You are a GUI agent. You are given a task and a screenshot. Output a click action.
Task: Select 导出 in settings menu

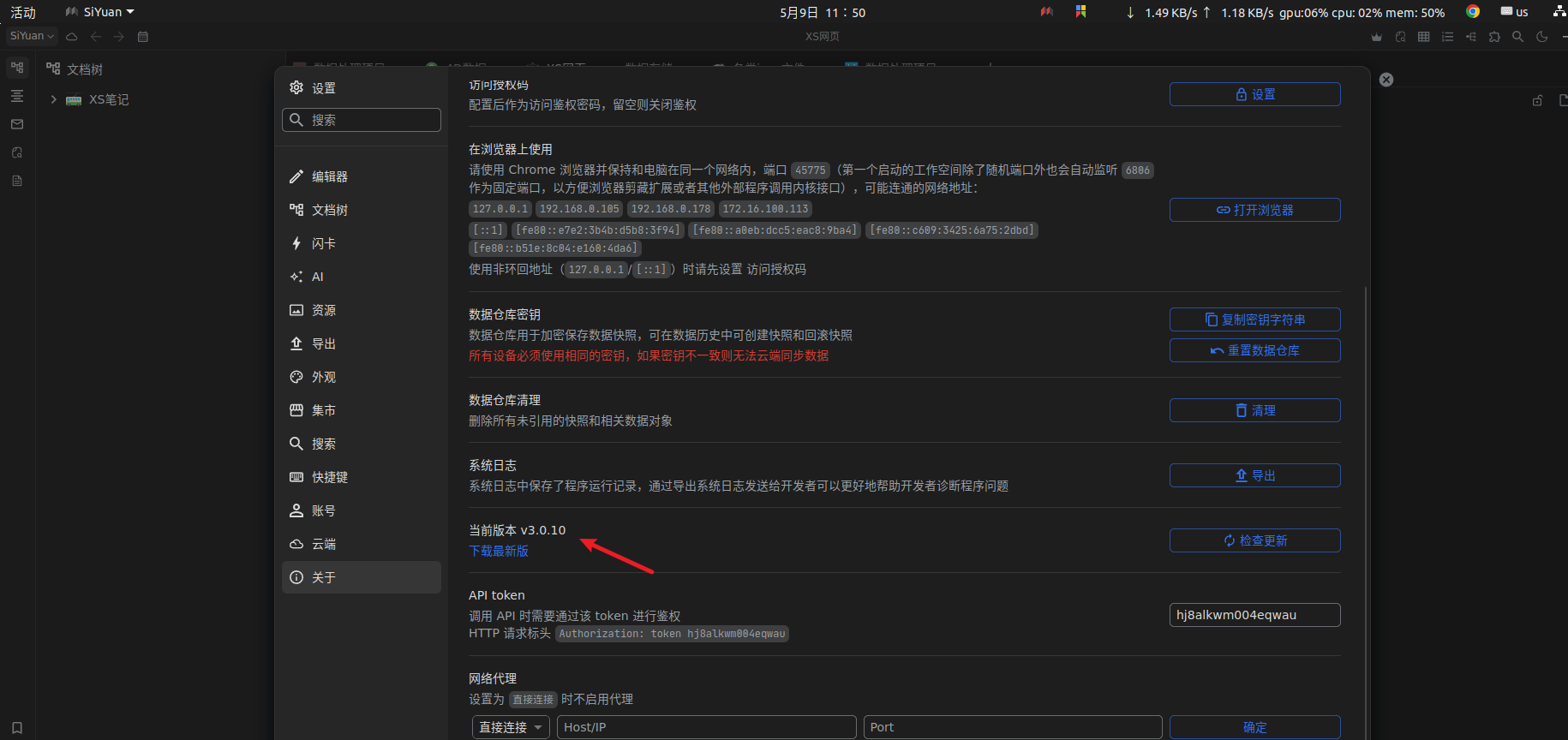pyautogui.click(x=362, y=343)
